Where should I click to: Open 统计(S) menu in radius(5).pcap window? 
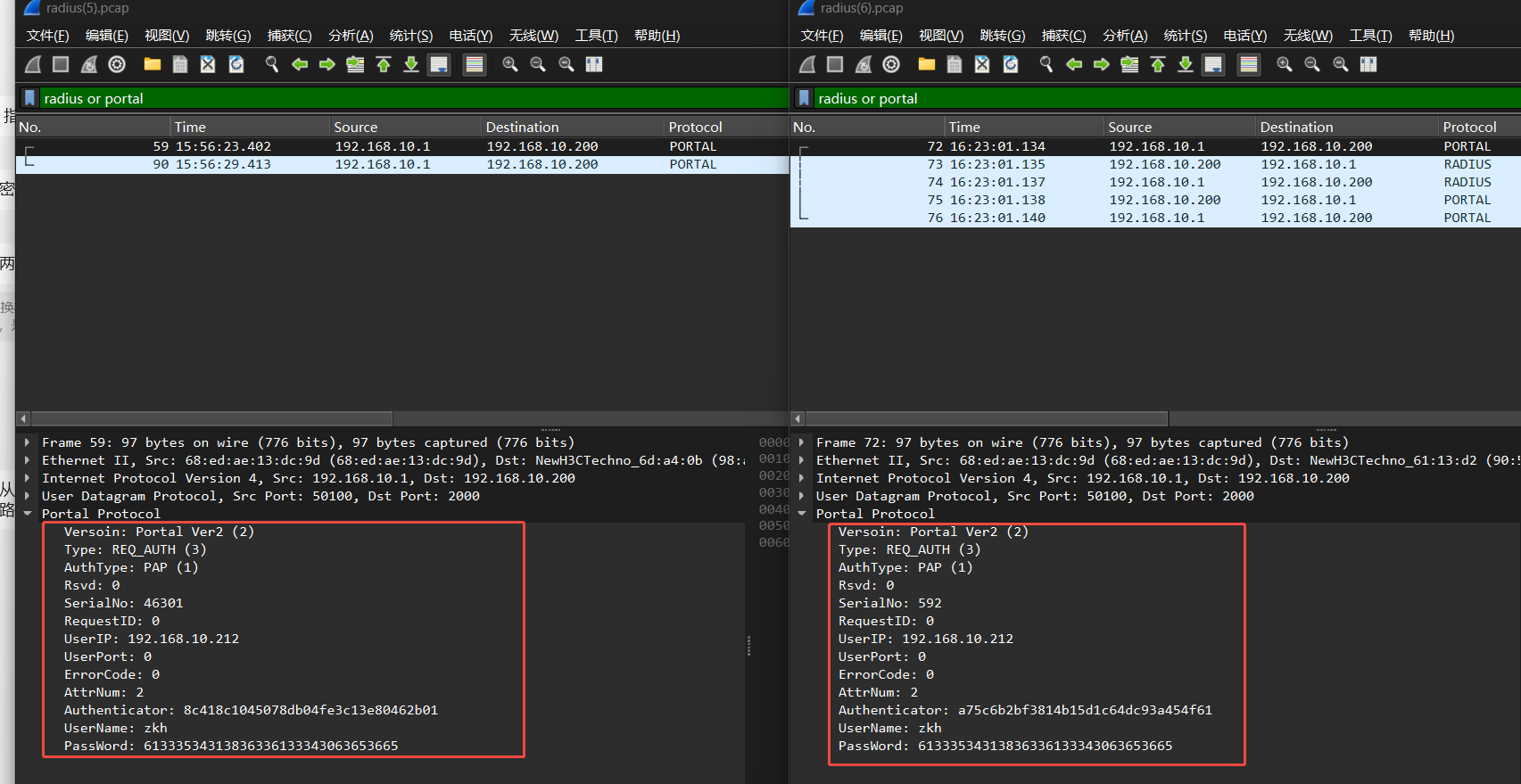coord(410,36)
